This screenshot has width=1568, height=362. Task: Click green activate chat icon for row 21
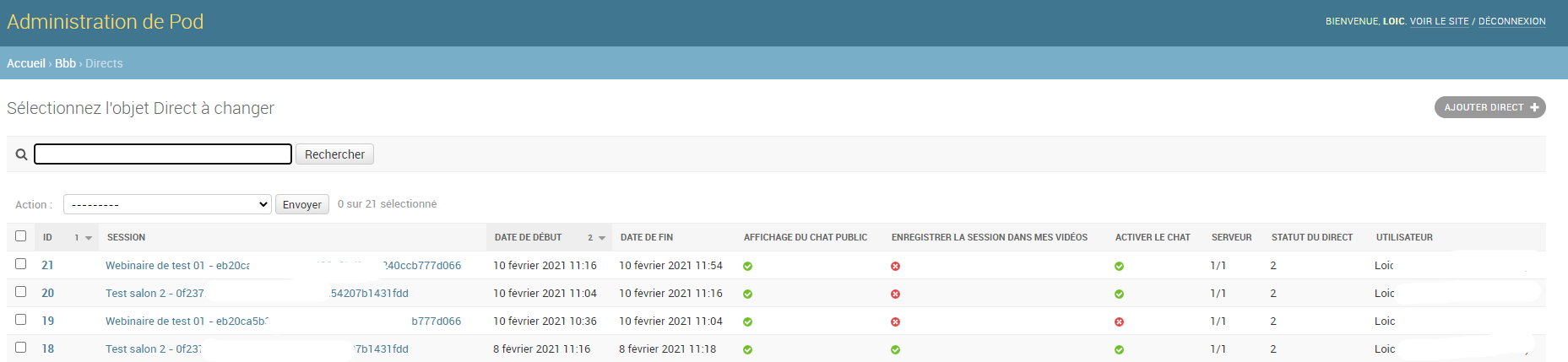pos(1119,266)
